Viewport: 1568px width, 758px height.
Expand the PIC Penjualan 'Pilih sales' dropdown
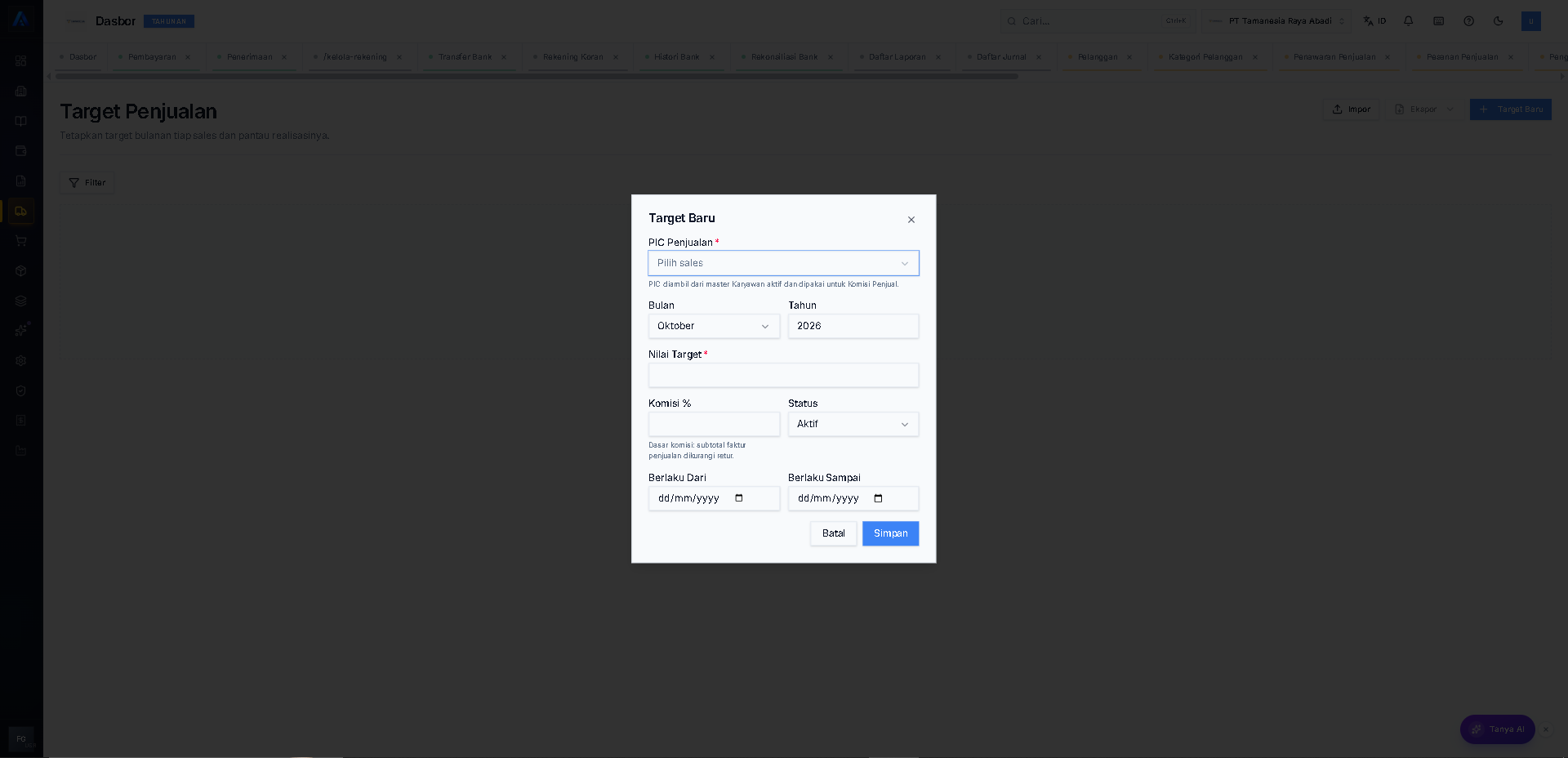point(783,263)
